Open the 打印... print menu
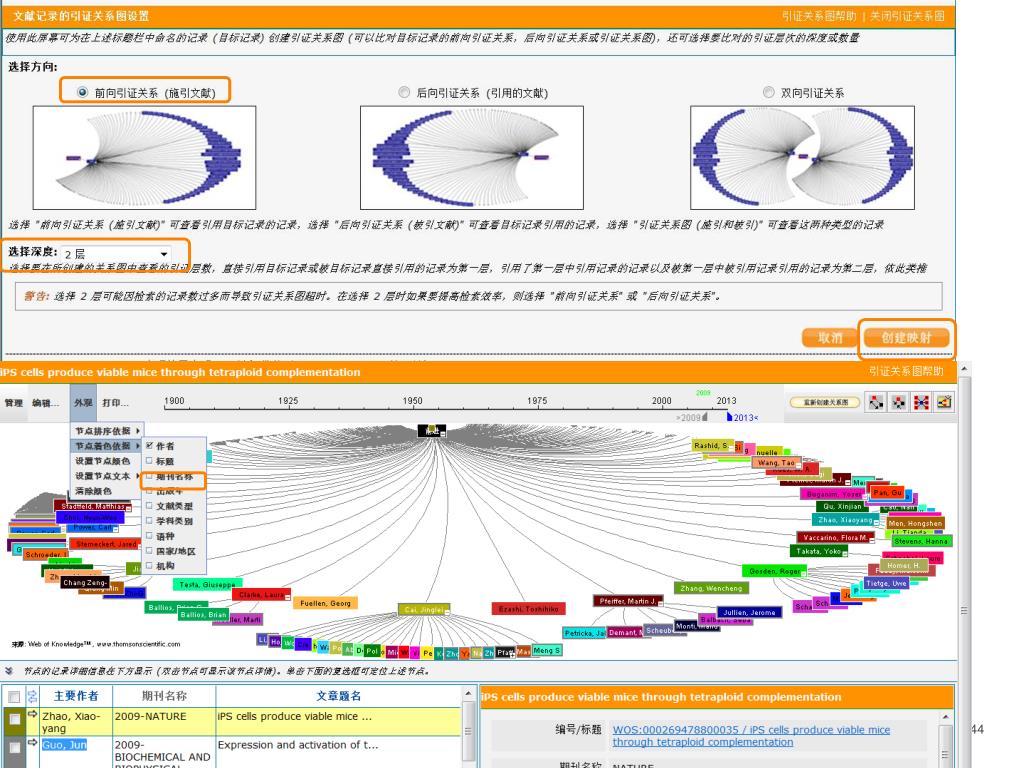Image resolution: width=1024 pixels, height=768 pixels. [x=116, y=403]
